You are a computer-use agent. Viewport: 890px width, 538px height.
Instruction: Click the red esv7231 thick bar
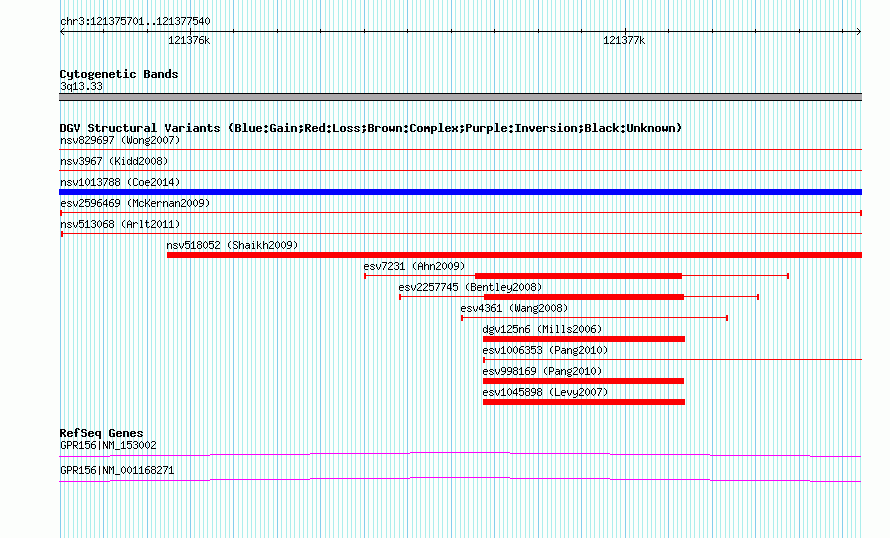tap(578, 276)
